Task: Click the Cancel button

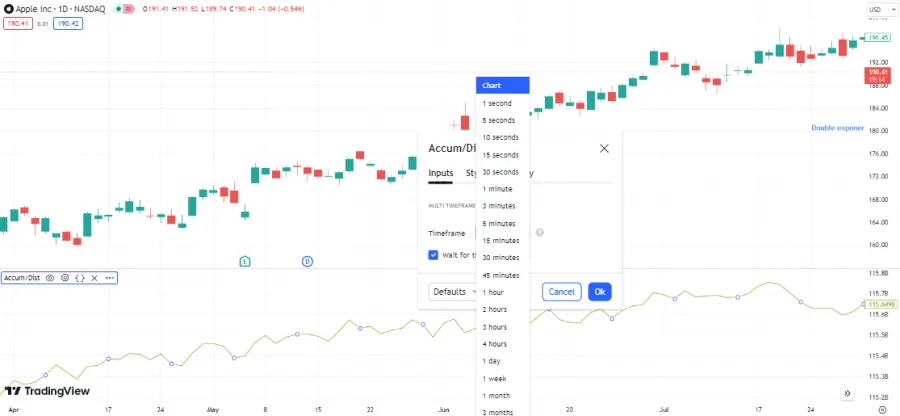Action: [561, 291]
